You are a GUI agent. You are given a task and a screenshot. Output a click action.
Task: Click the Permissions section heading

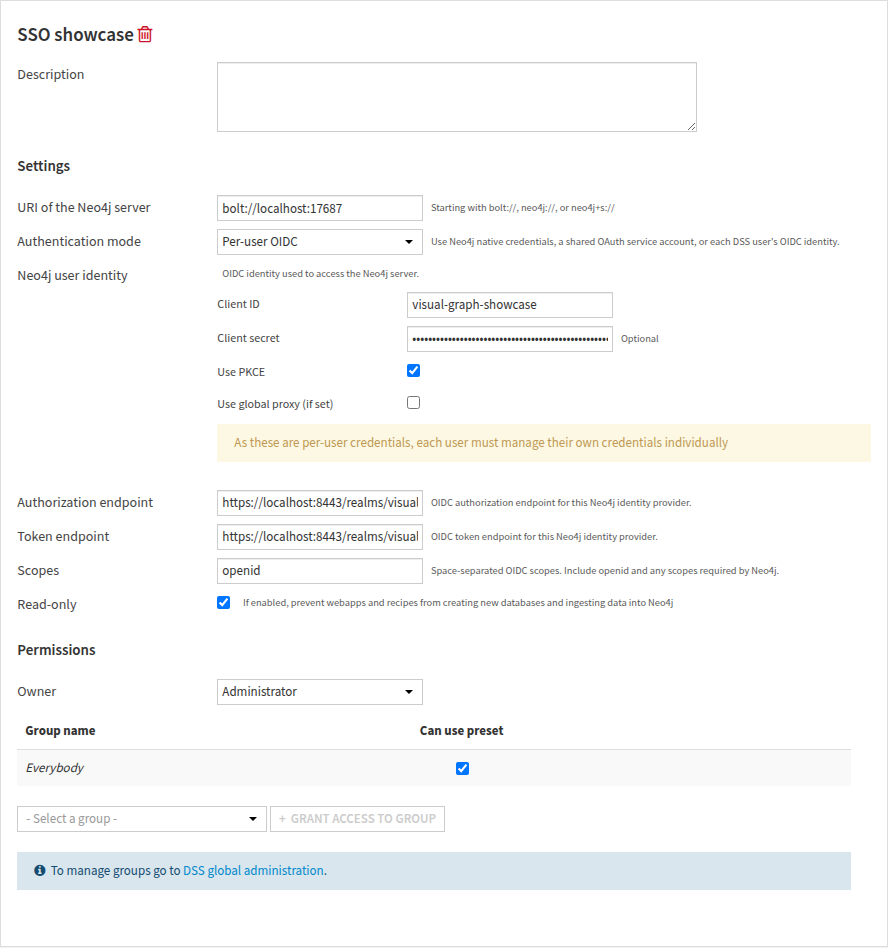(x=56, y=650)
